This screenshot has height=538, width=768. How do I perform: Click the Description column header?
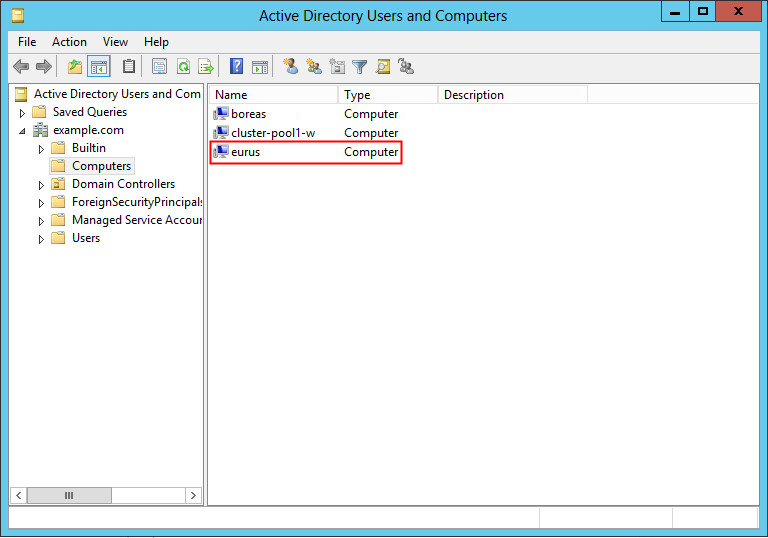[510, 95]
